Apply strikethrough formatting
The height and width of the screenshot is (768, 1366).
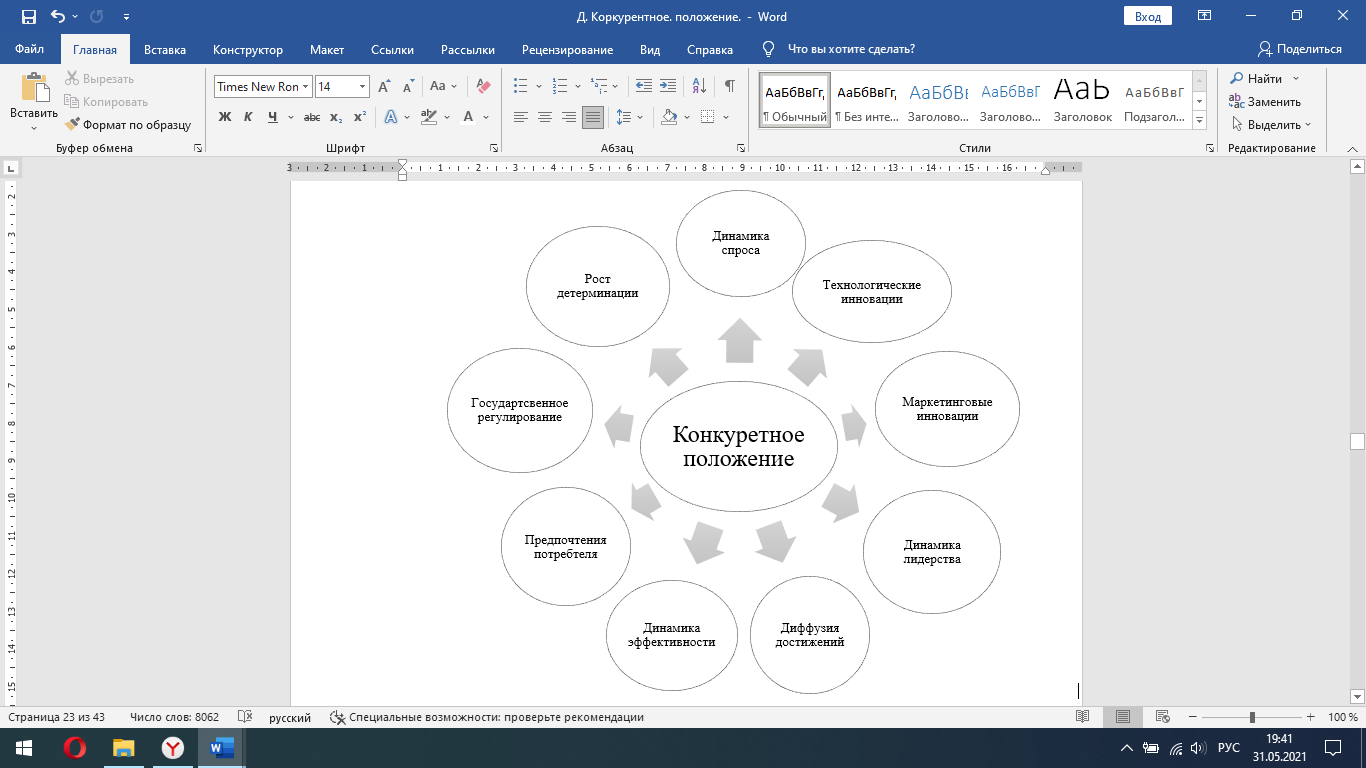click(x=312, y=117)
